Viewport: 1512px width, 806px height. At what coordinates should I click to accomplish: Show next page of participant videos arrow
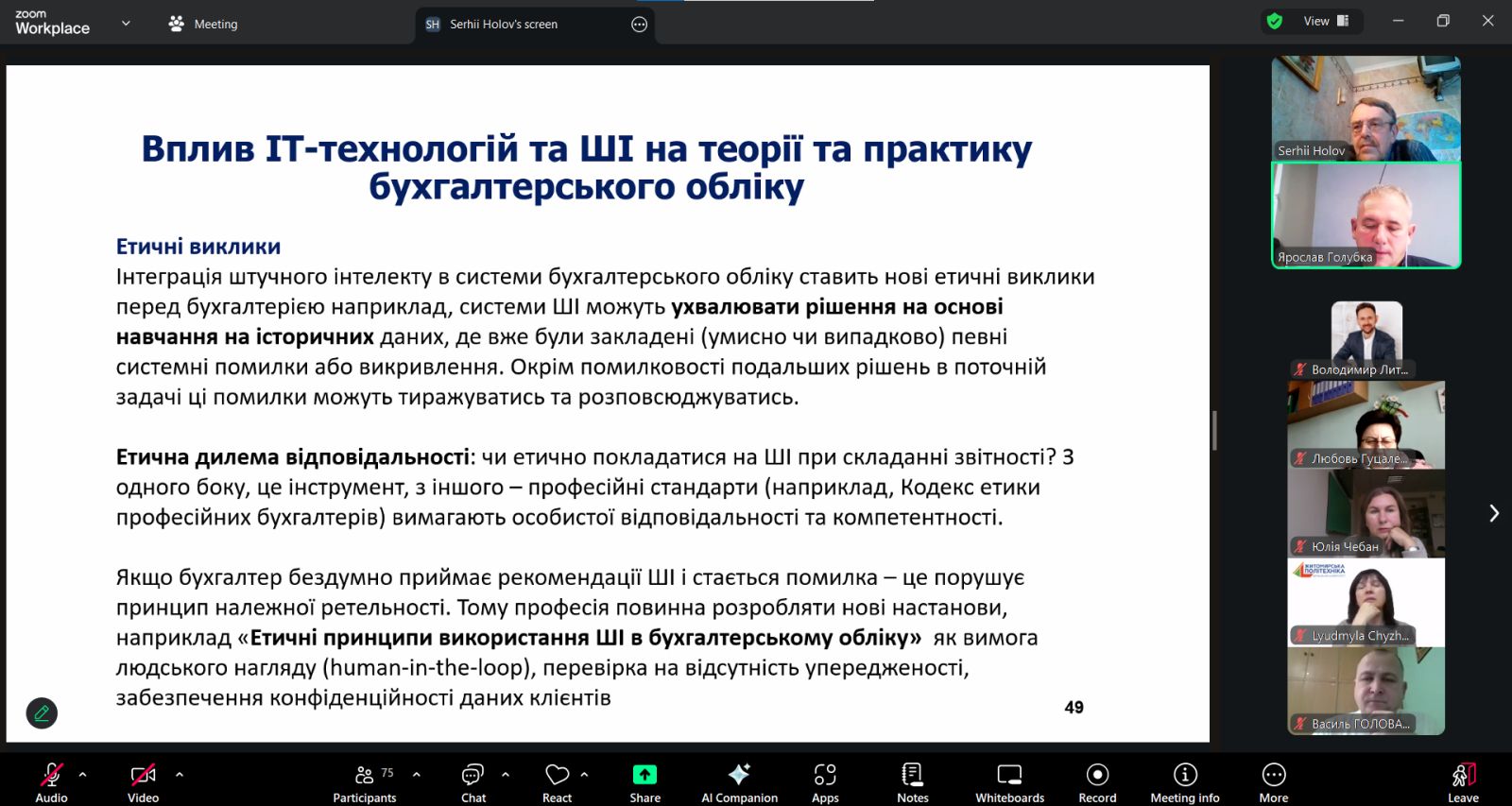[x=1493, y=513]
